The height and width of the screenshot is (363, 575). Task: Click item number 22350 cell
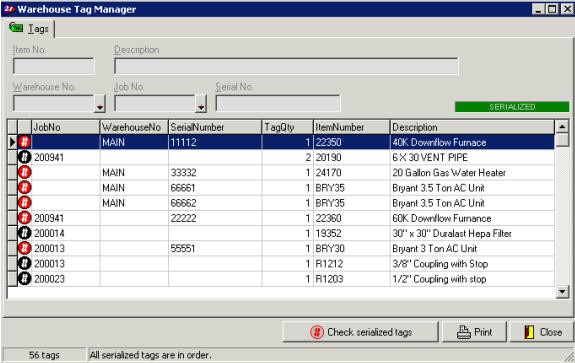pyautogui.click(x=352, y=142)
